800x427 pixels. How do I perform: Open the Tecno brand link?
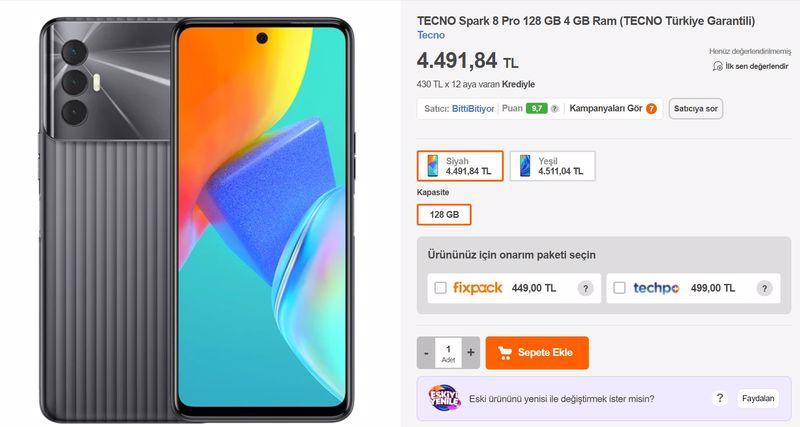[x=431, y=35]
